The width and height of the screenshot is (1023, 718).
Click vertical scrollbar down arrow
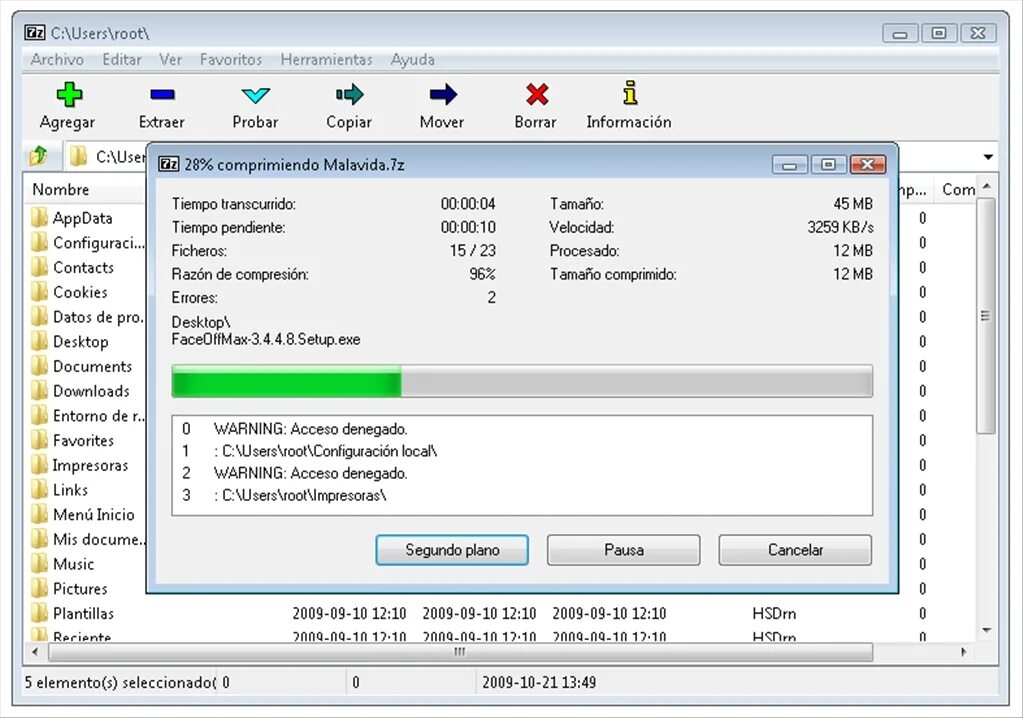click(987, 630)
